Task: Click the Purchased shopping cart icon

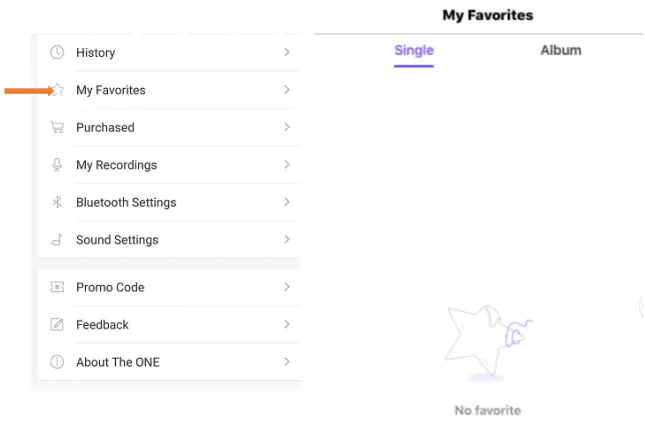Action: pos(57,127)
